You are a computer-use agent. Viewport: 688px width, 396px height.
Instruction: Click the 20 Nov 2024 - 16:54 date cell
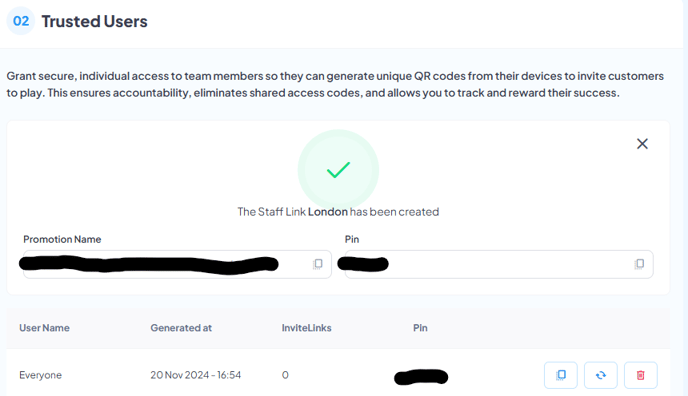(x=196, y=375)
